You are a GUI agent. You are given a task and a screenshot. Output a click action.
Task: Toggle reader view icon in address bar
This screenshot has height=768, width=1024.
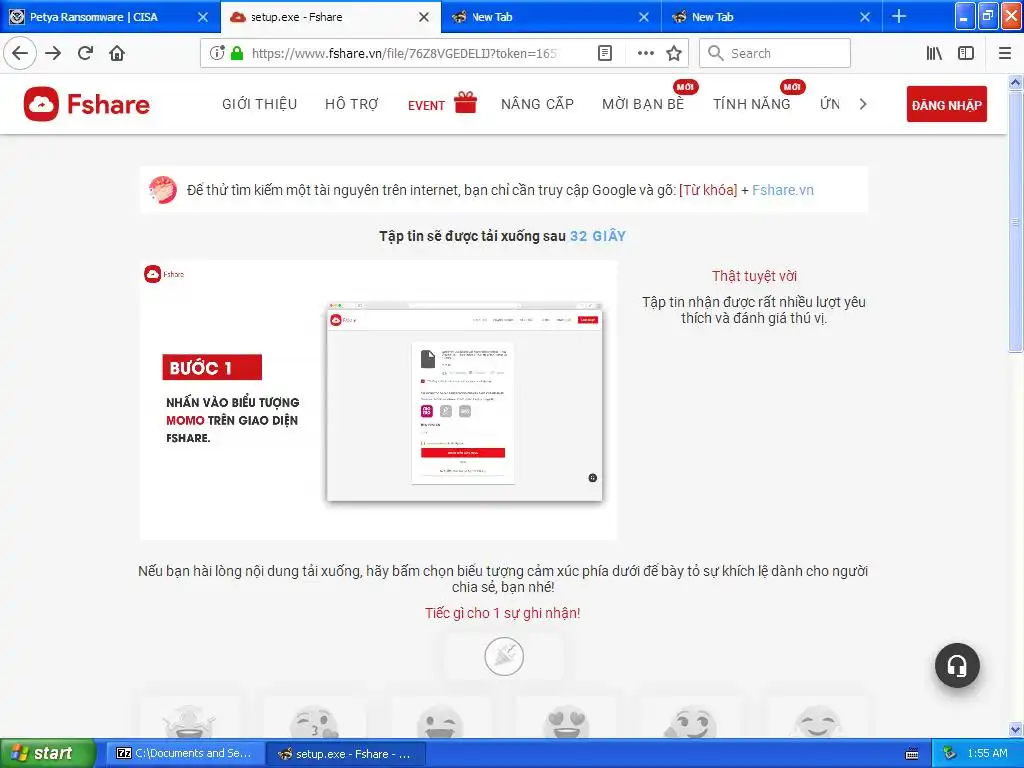[x=605, y=53]
